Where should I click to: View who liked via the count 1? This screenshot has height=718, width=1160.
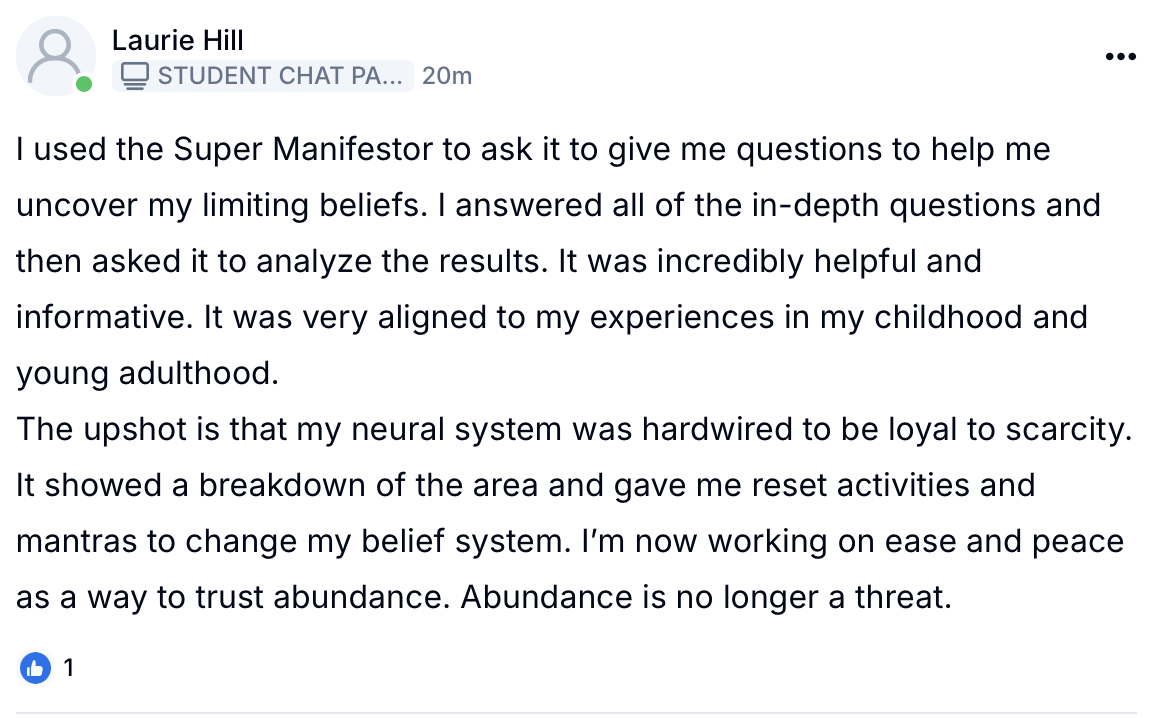point(68,668)
